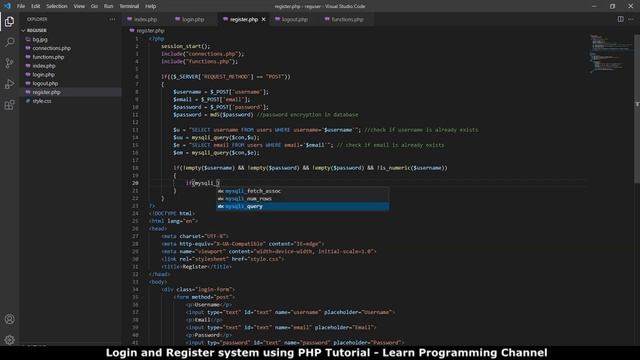
Task: Restore down the VS Code window
Action: [612, 6]
